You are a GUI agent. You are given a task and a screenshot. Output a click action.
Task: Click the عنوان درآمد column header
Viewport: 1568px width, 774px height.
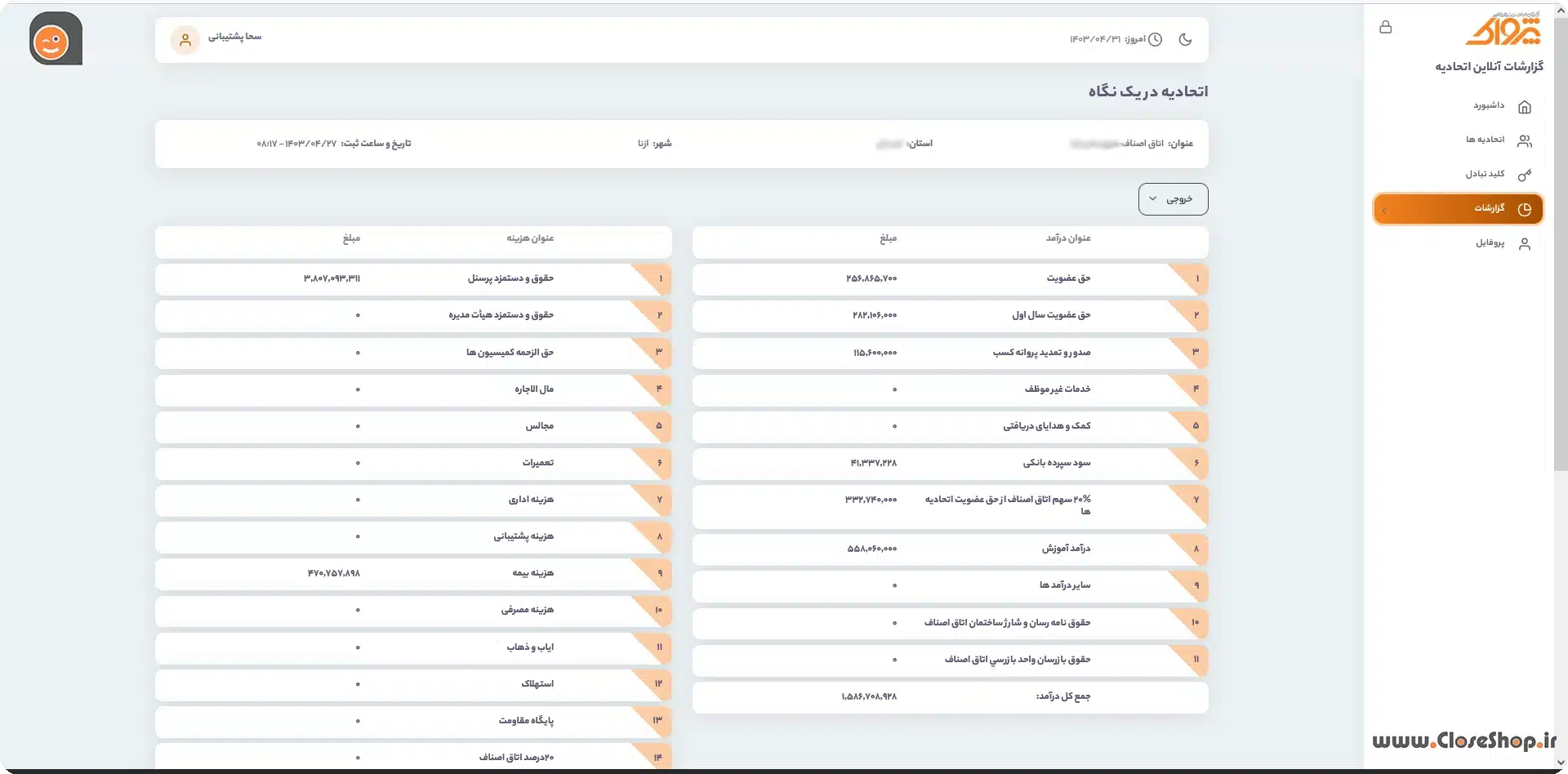[1068, 238]
